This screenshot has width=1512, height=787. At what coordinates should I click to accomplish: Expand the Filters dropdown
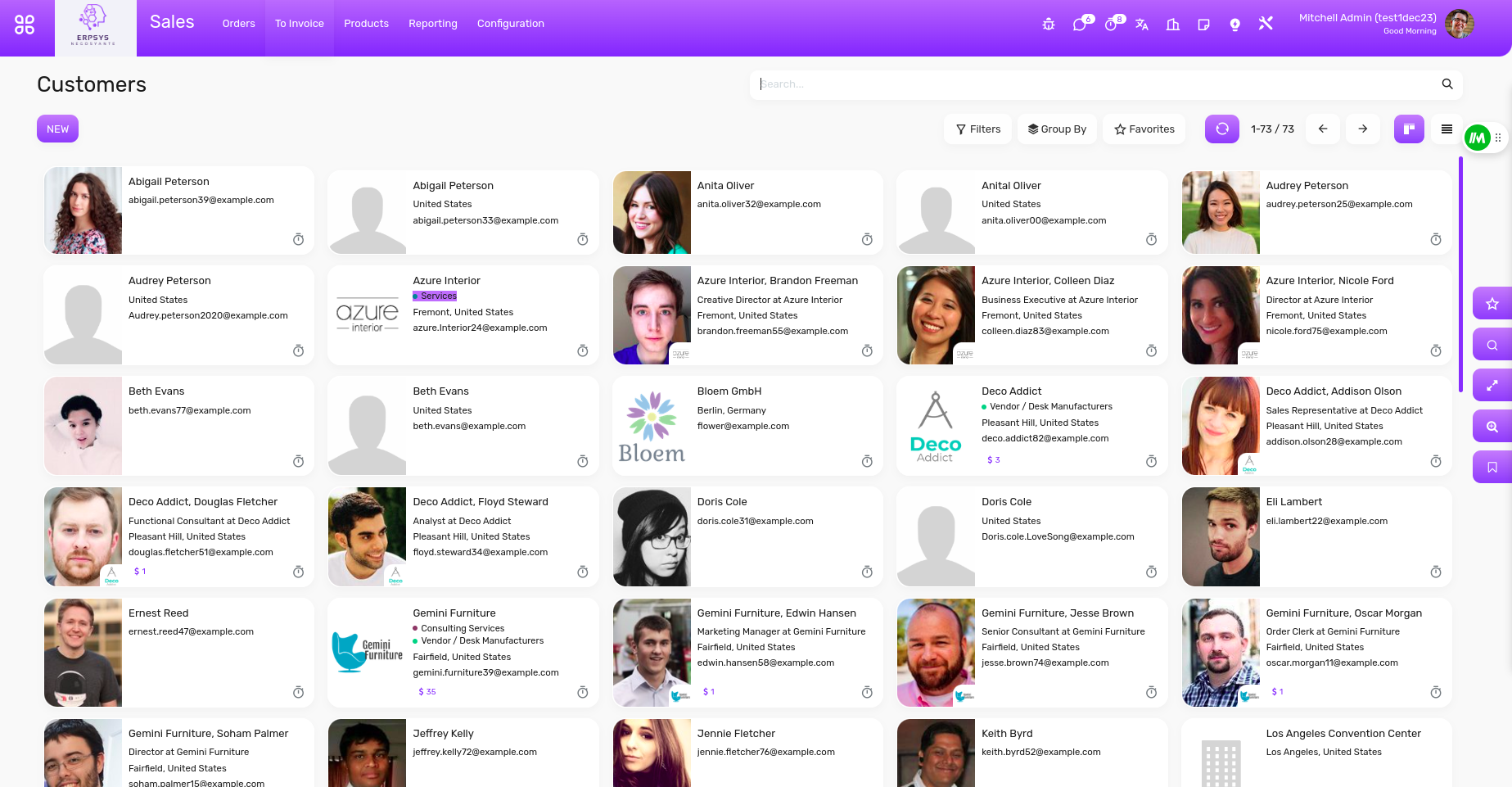(978, 129)
